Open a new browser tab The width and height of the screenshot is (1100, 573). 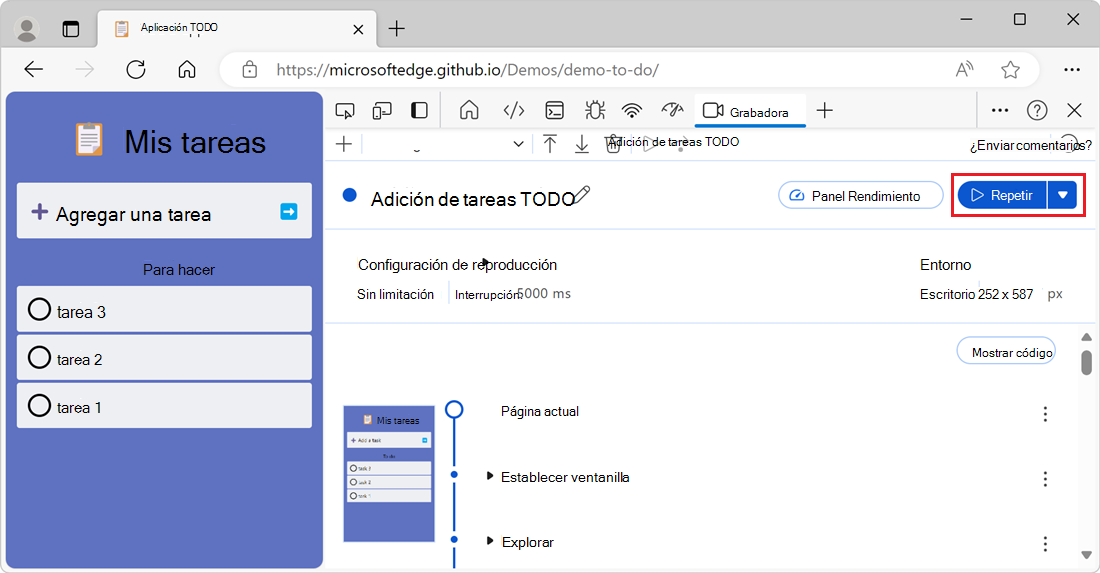tap(396, 29)
